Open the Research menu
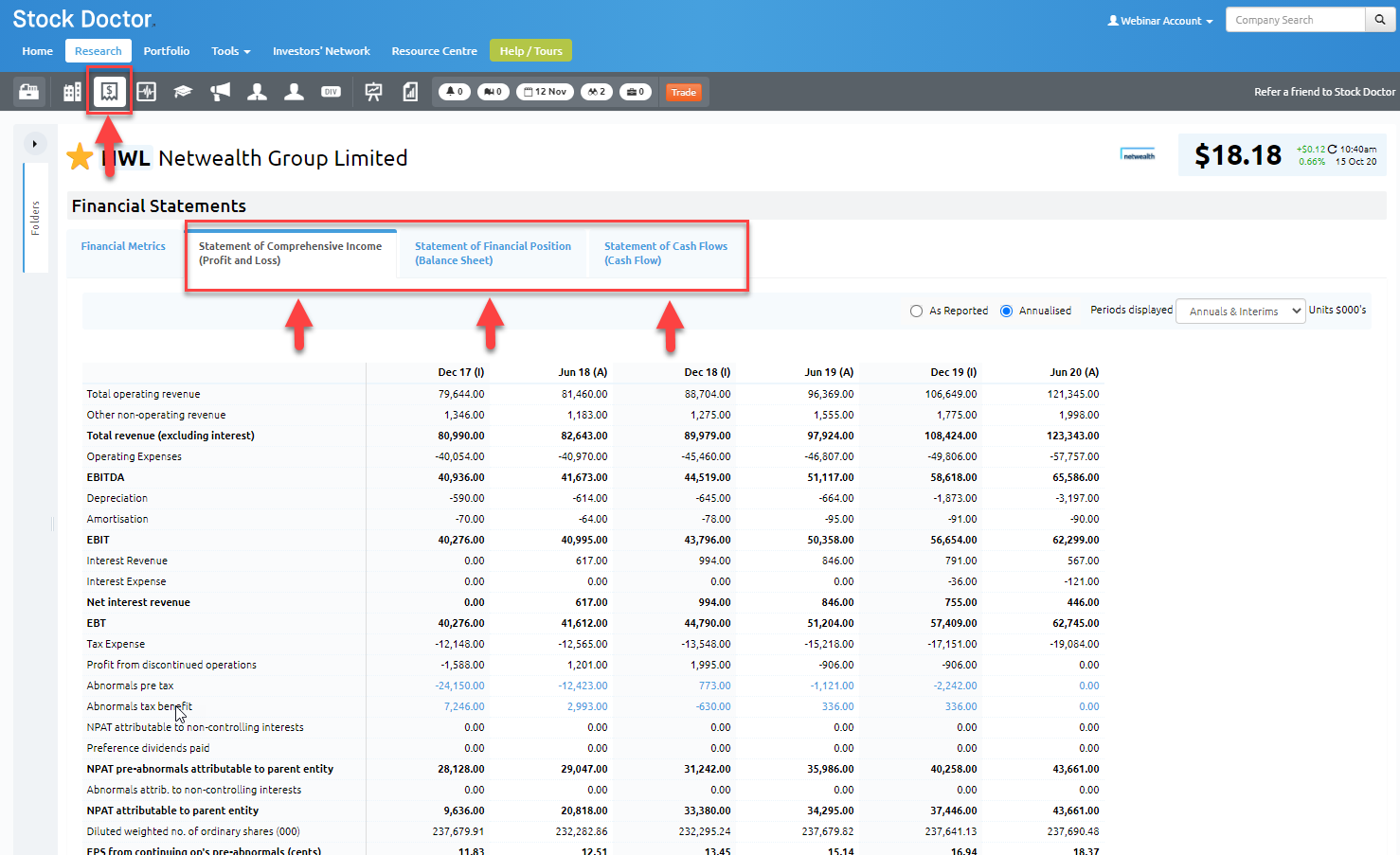Image resolution: width=1400 pixels, height=855 pixels. click(x=99, y=51)
